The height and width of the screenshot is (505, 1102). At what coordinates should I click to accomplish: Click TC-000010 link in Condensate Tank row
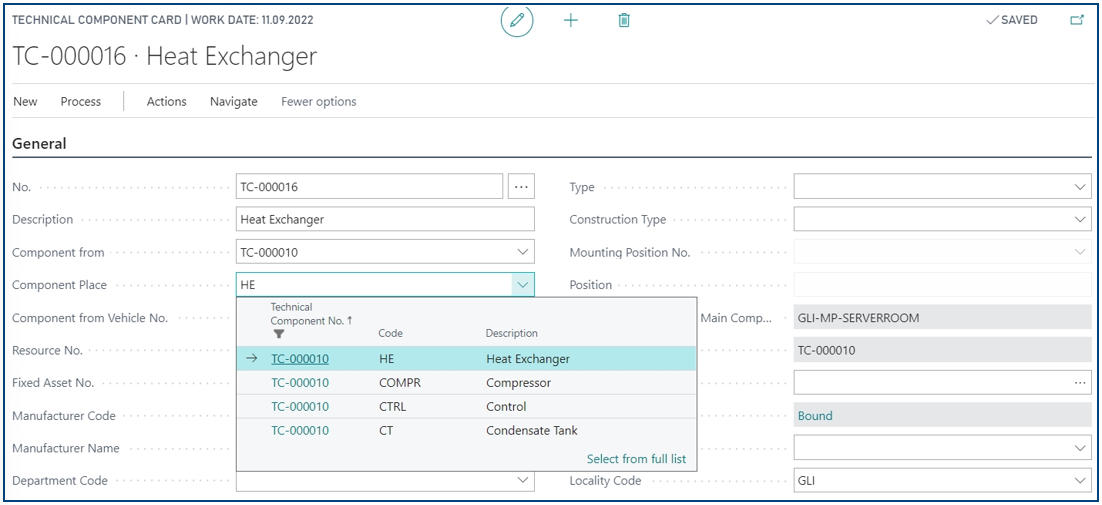[300, 430]
